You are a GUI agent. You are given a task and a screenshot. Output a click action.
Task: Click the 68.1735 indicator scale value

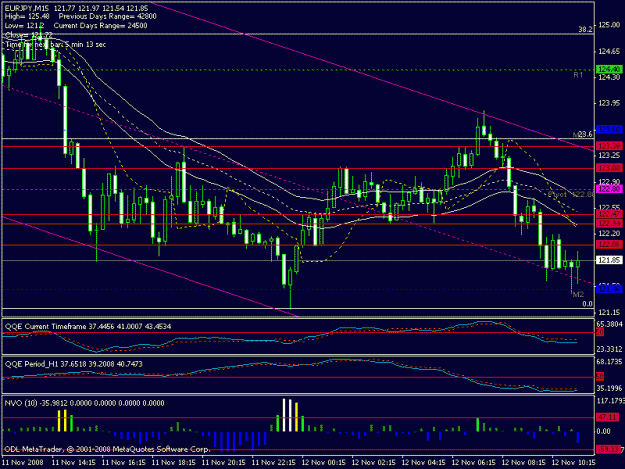click(609, 362)
